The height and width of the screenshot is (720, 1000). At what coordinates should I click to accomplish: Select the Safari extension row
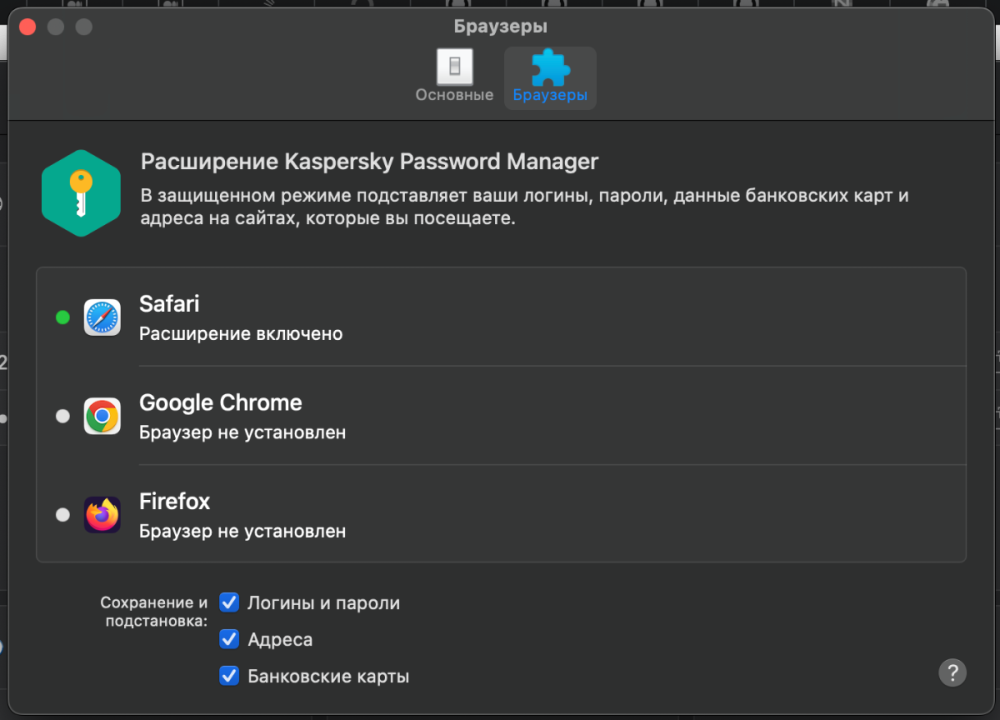pyautogui.click(x=500, y=317)
